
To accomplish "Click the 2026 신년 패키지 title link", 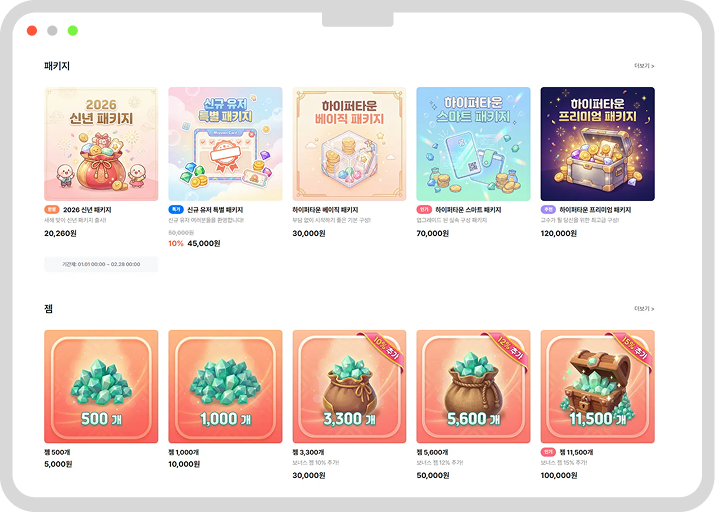I will point(87,210).
